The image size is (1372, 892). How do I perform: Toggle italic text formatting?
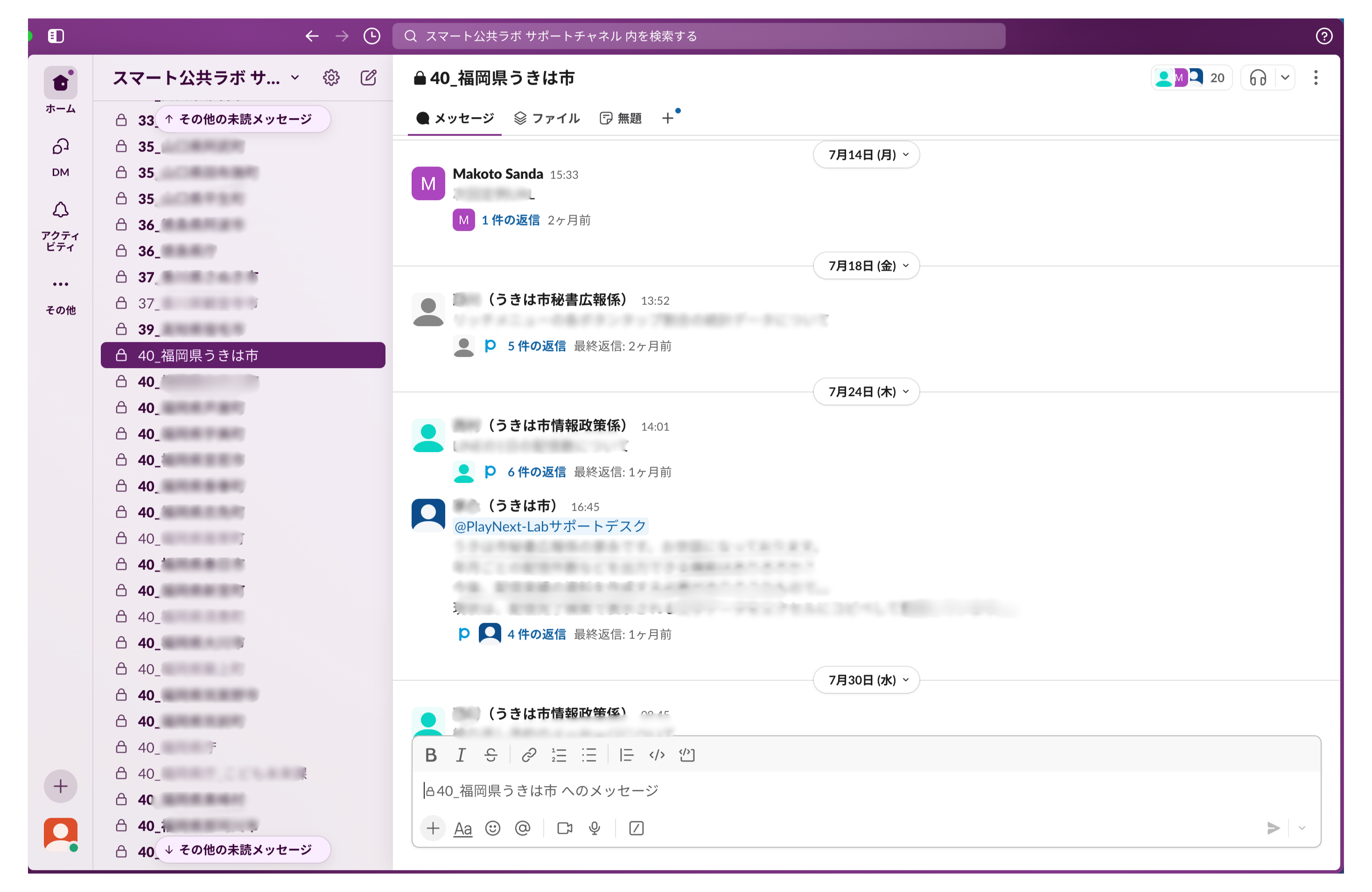click(461, 755)
